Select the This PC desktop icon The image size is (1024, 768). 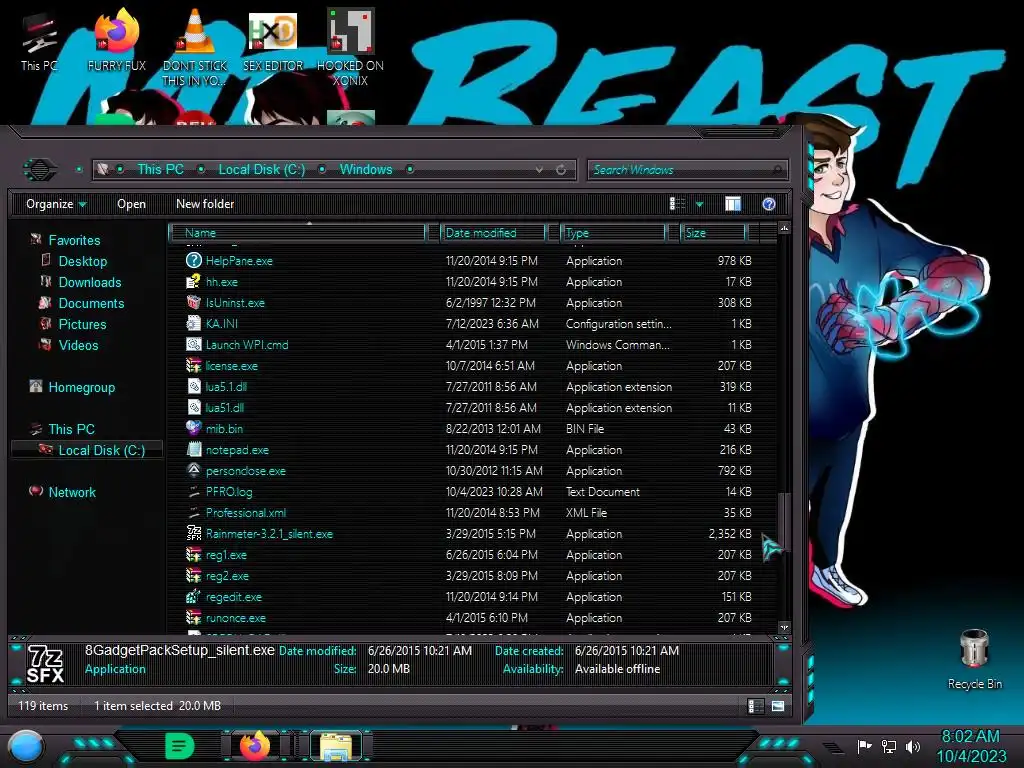pyautogui.click(x=39, y=42)
